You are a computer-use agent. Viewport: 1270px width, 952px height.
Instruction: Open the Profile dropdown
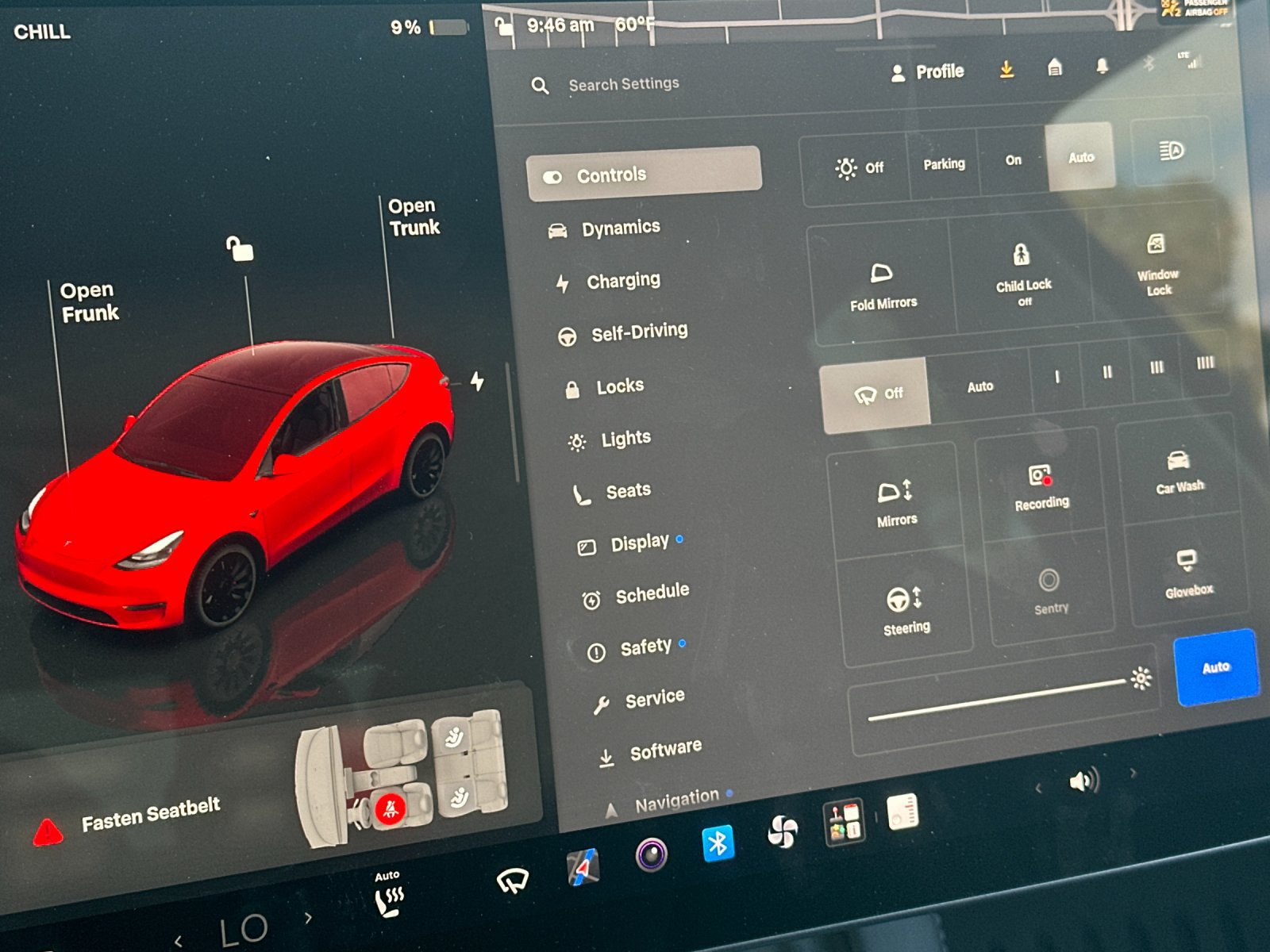(x=927, y=72)
